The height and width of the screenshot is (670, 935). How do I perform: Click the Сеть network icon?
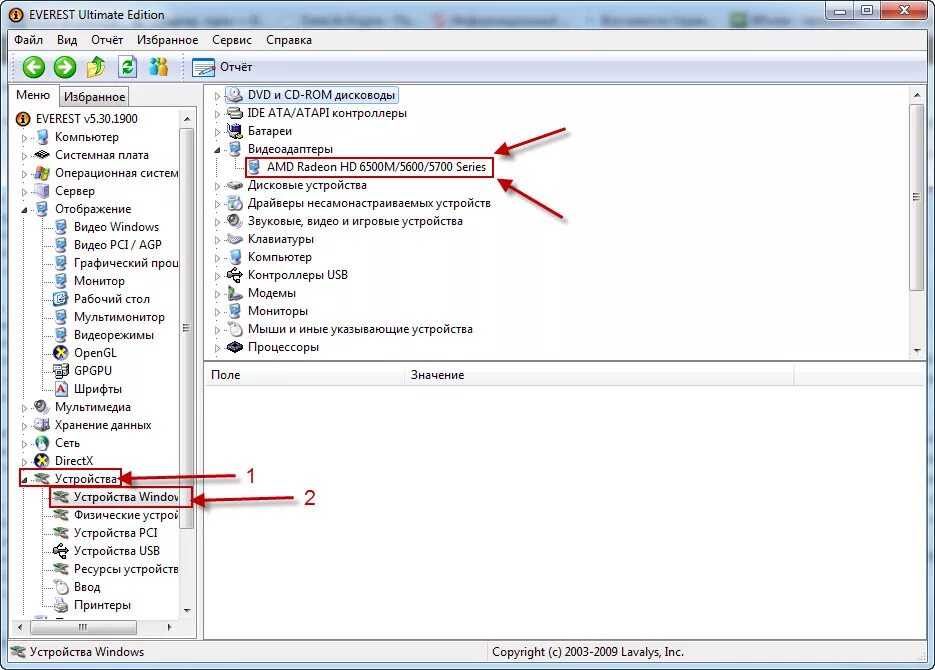coord(42,443)
